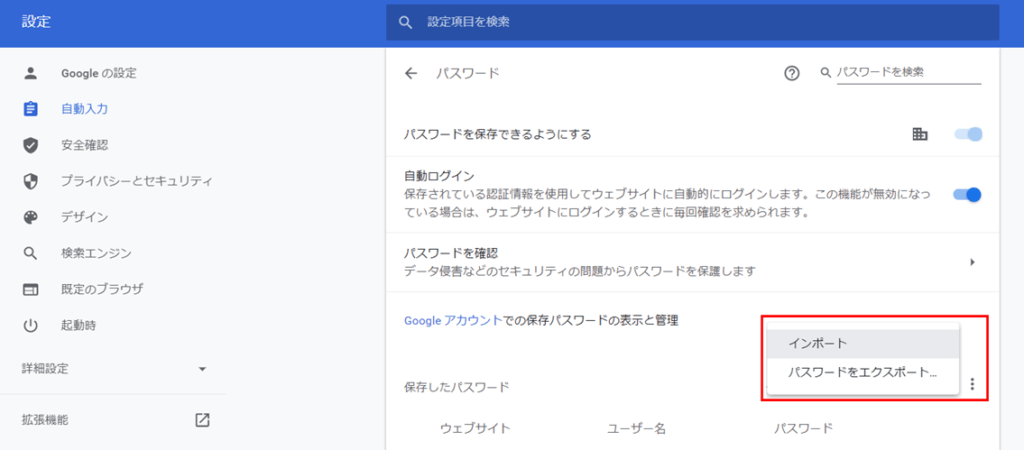Click the browser window icon for 既定のブラウザ
This screenshot has width=1024, height=450.
(x=31, y=289)
